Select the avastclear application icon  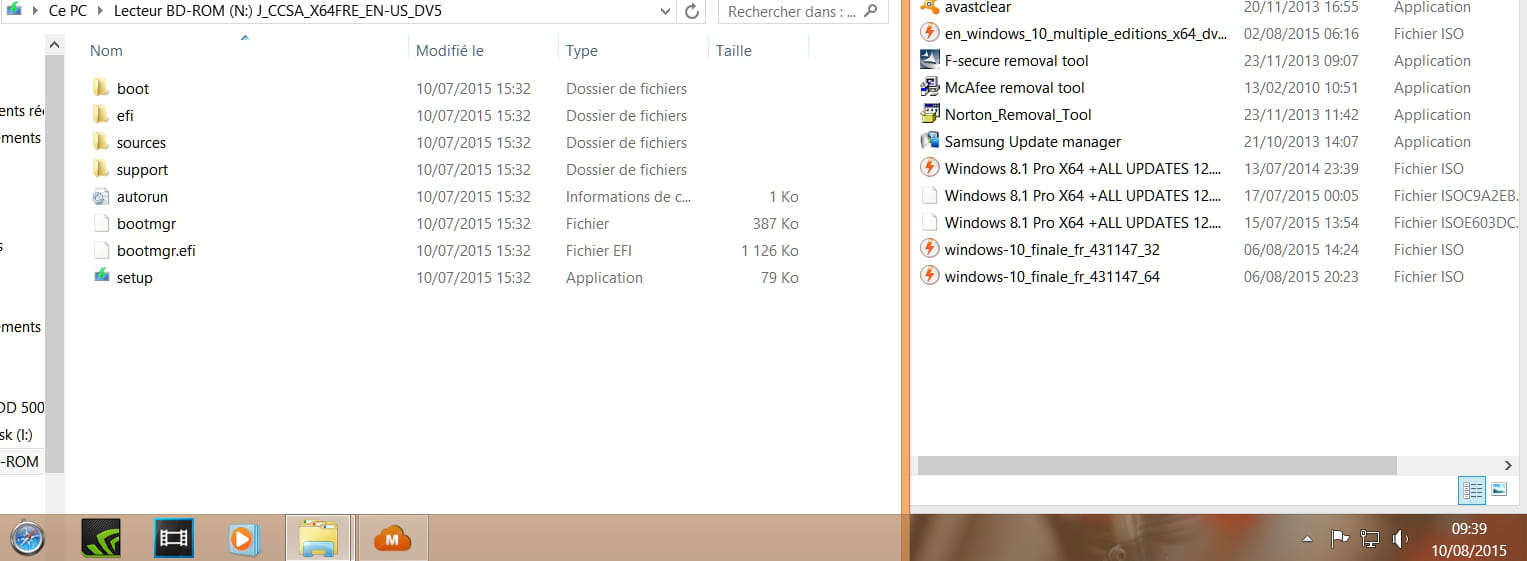929,7
